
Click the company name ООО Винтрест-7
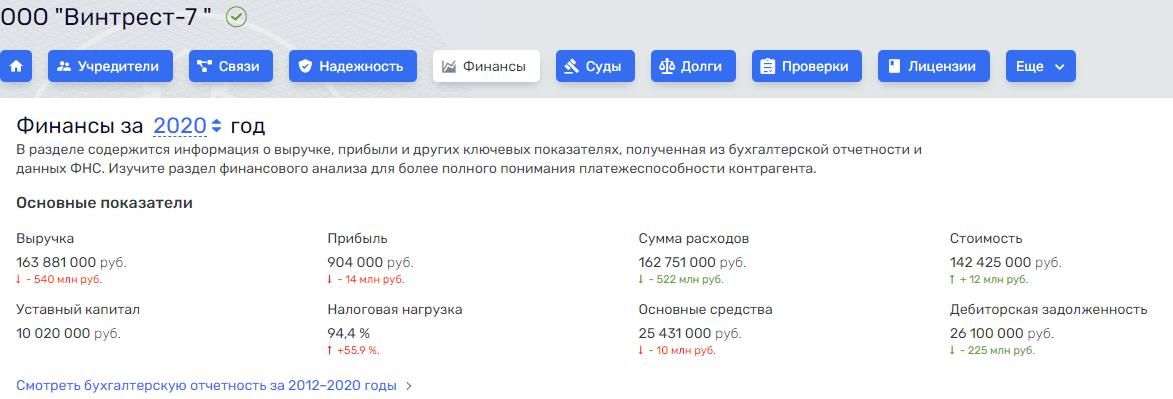[x=106, y=16]
